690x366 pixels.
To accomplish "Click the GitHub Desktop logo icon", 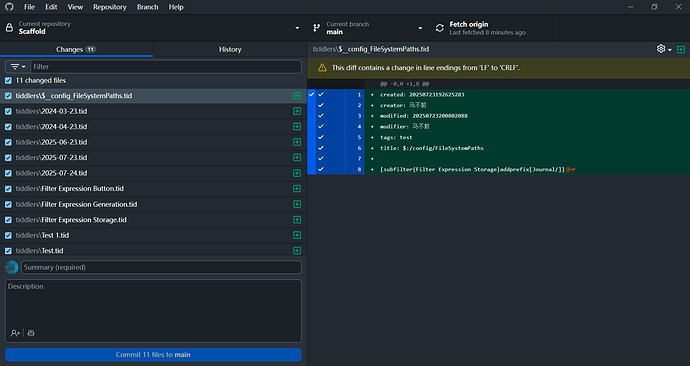I will click(x=9, y=7).
